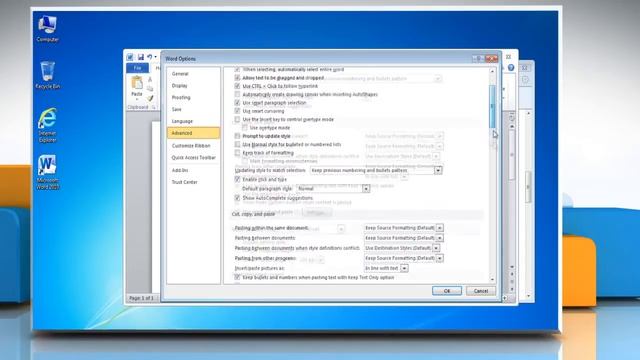Open Microsoft Word 2010 desktop shortcut
Viewport: 640px width, 360px height.
tap(47, 172)
